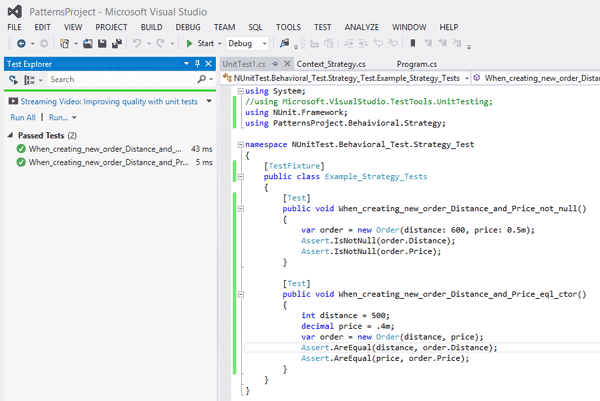
Task: Open the Undo history dropdown arrow
Action: [149, 44]
